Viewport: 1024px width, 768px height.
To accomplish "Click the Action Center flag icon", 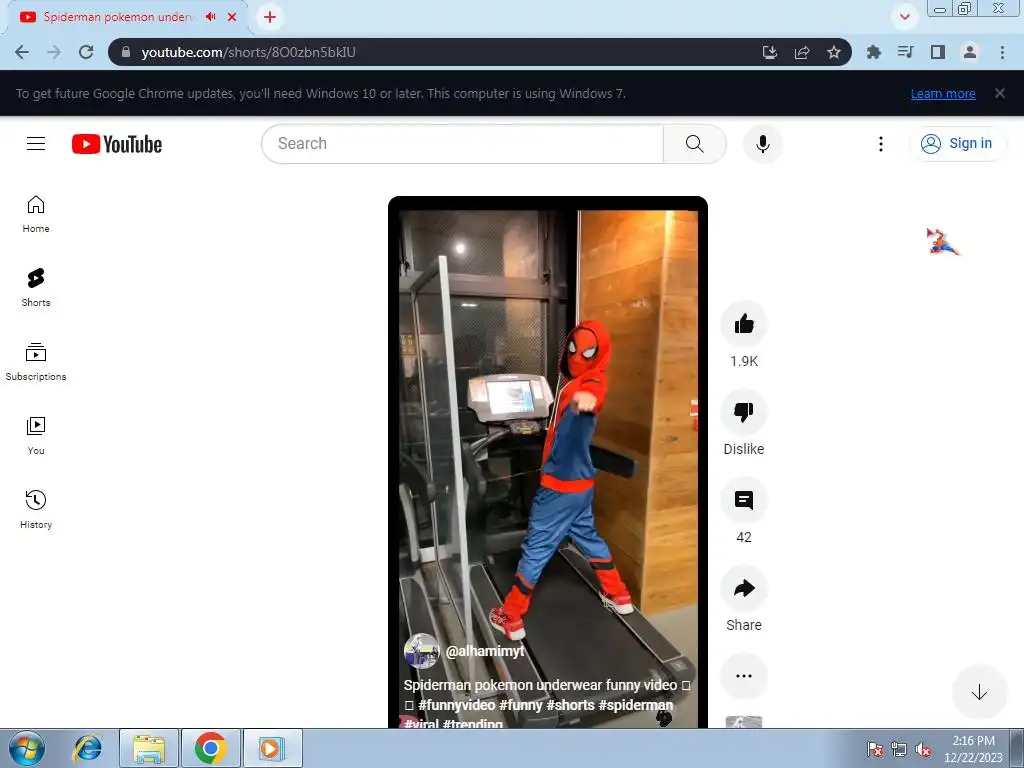I will 874,750.
